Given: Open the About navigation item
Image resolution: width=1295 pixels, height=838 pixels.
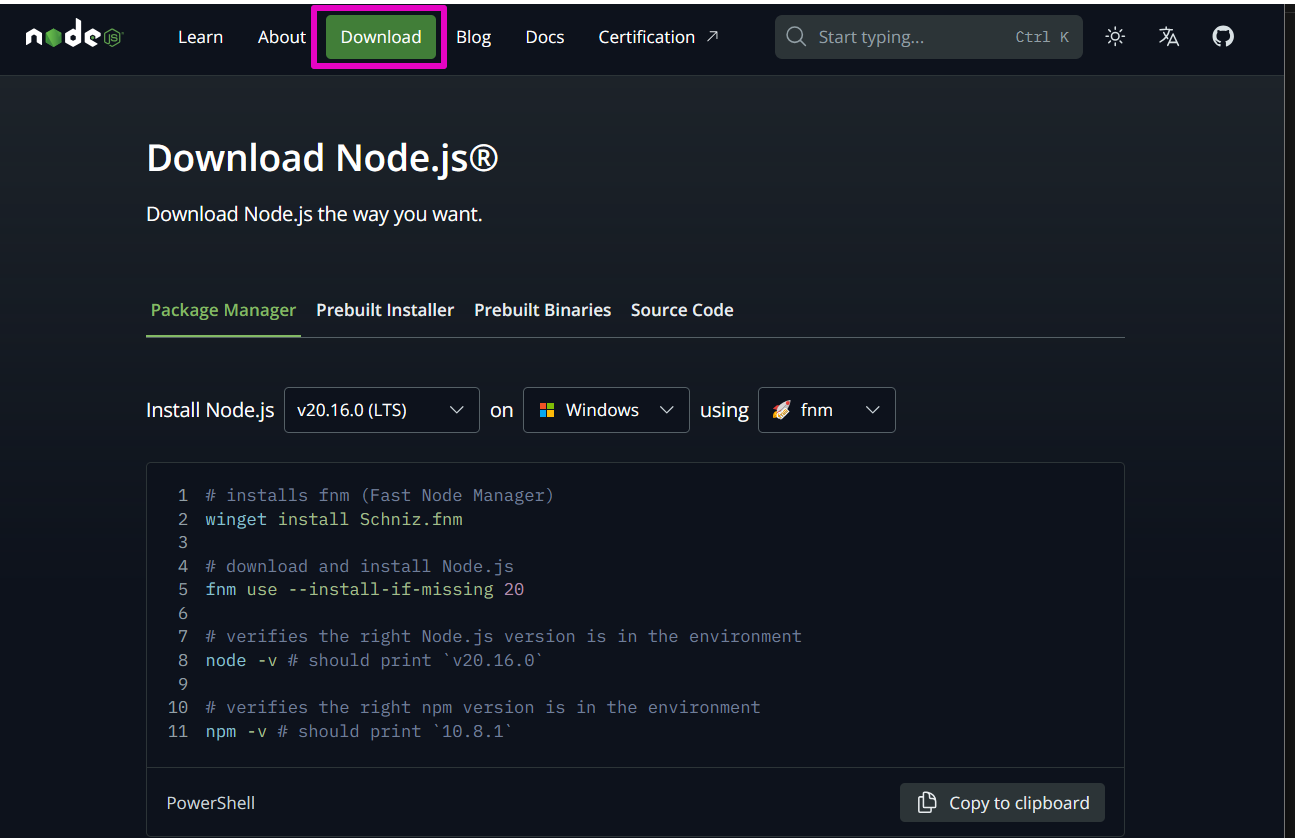Looking at the screenshot, I should (x=281, y=37).
